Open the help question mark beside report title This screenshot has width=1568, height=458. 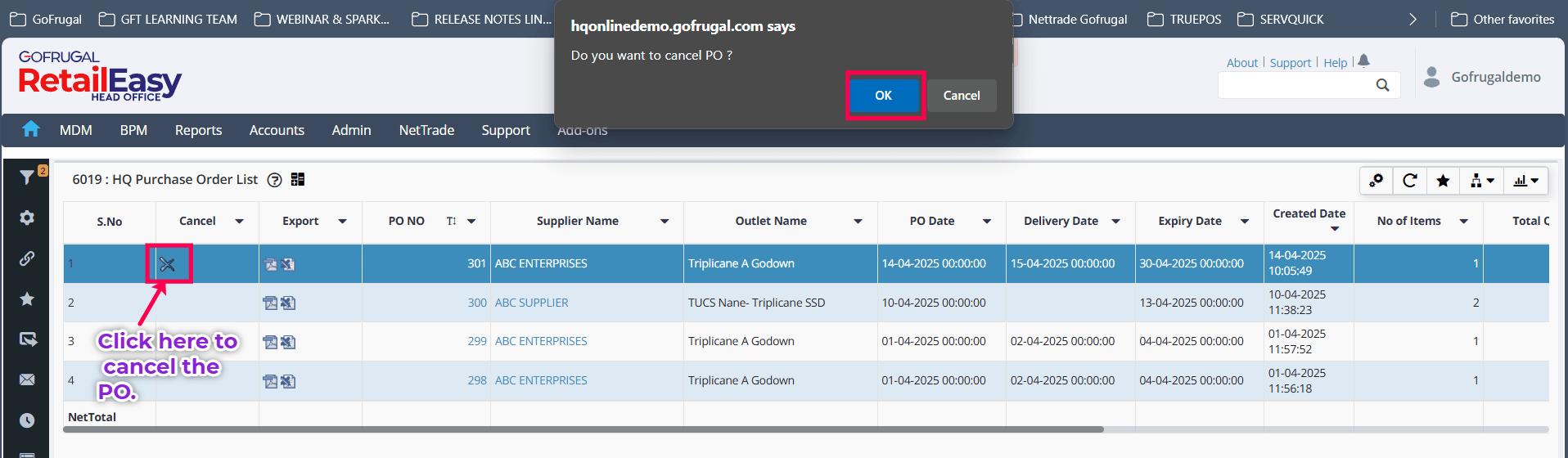pos(275,180)
